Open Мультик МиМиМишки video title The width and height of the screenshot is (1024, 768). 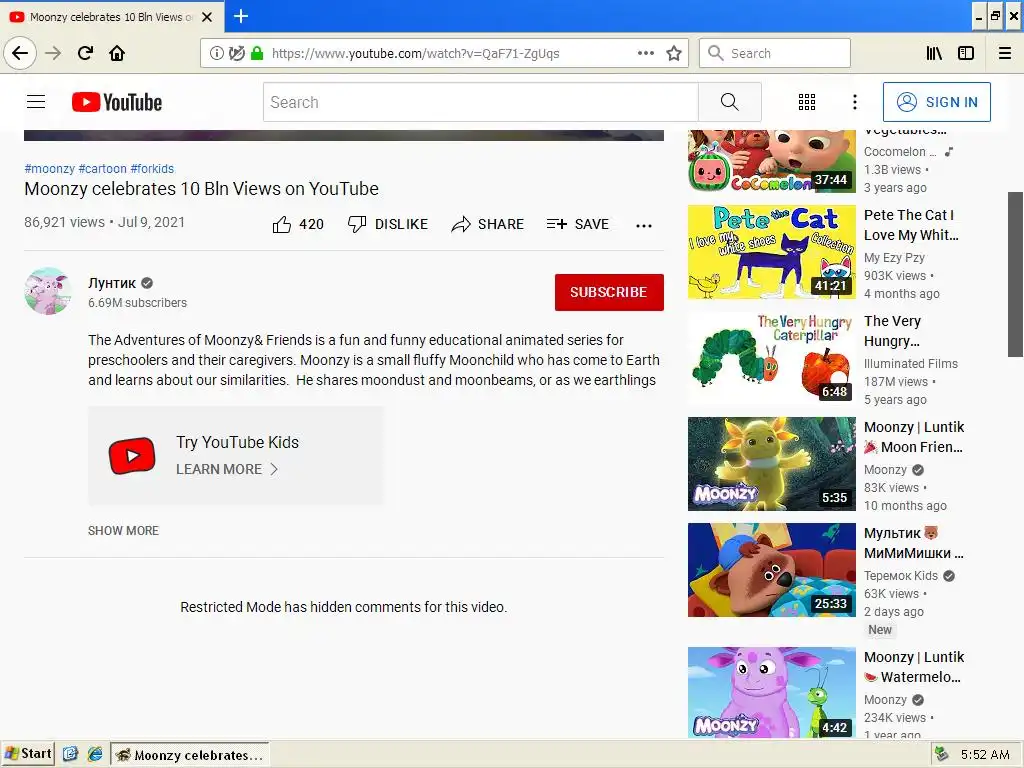[x=914, y=543]
